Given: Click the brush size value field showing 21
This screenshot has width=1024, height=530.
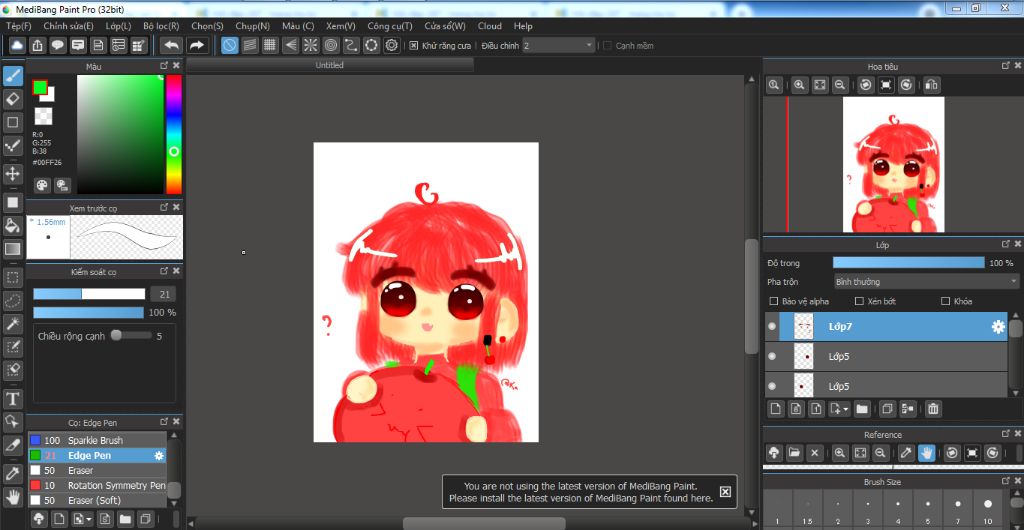Looking at the screenshot, I should (x=163, y=294).
